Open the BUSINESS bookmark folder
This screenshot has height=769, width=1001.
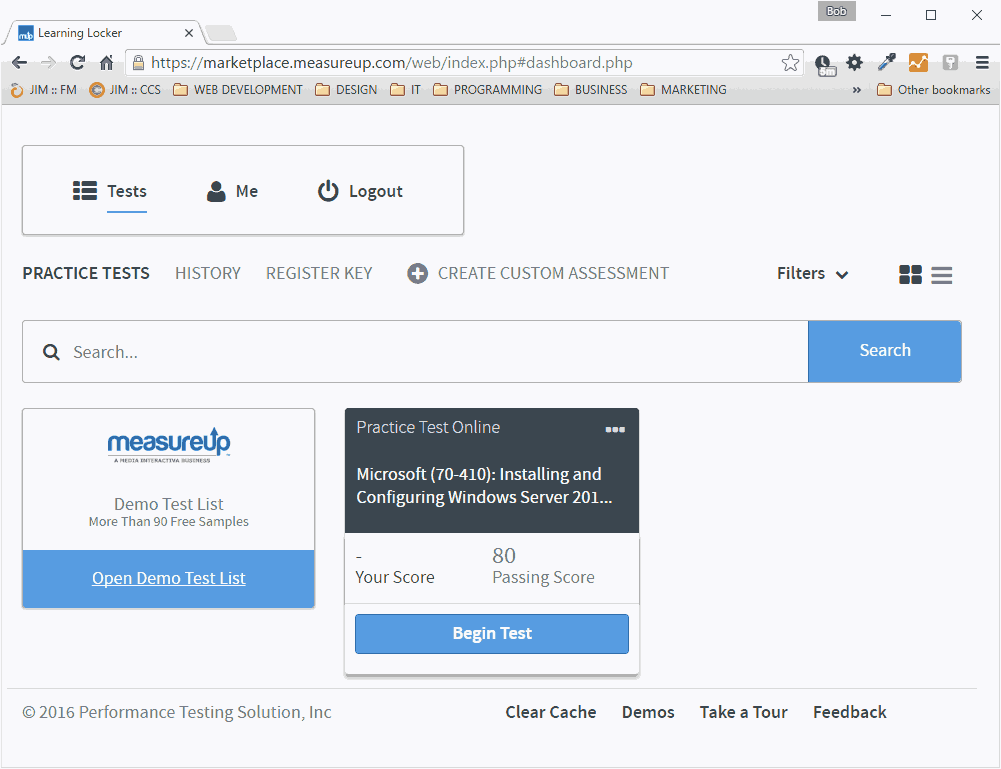(591, 90)
